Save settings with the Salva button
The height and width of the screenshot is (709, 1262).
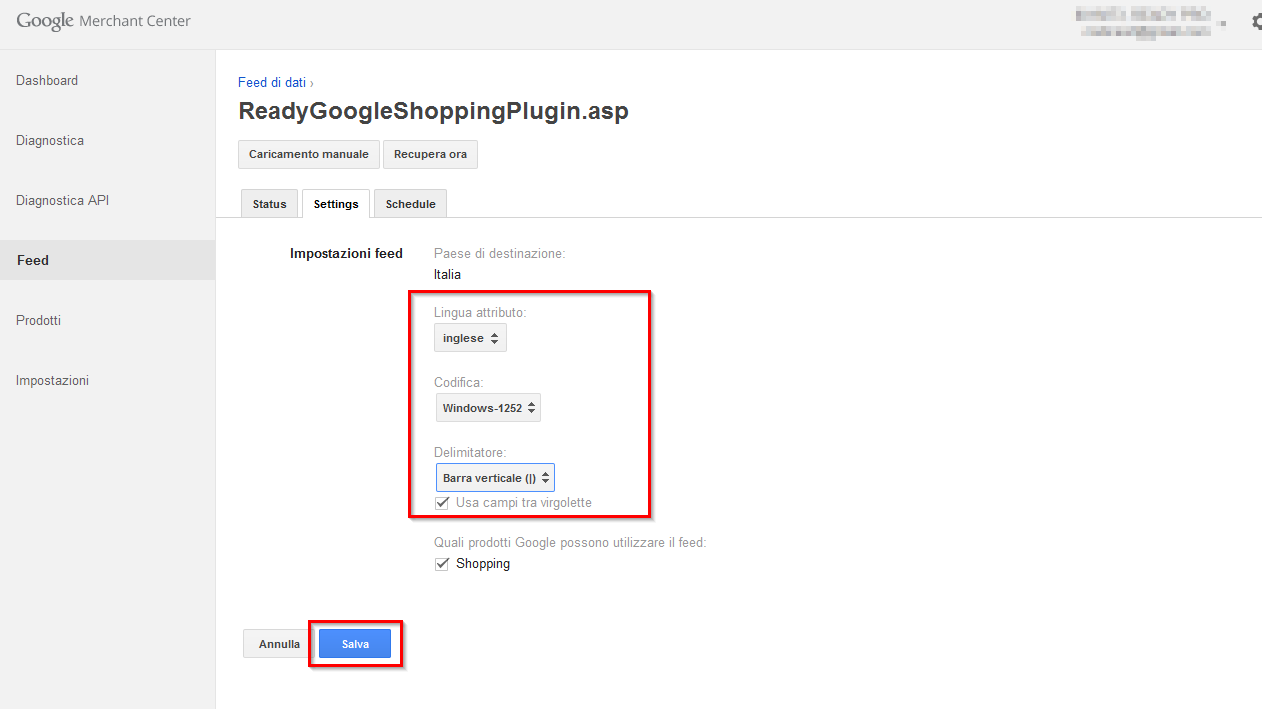[355, 644]
